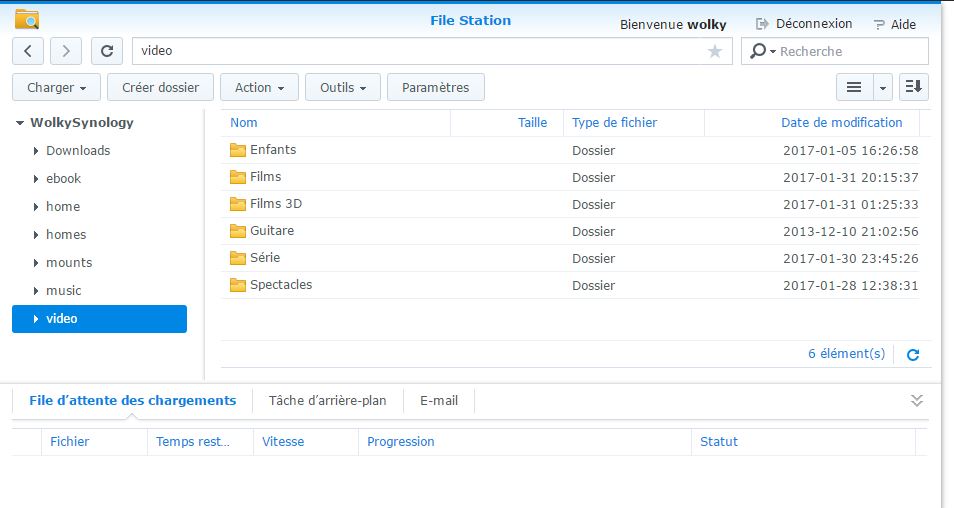Click the Créer dossier button
Screen dimensions: 954x508
pyautogui.click(x=160, y=88)
